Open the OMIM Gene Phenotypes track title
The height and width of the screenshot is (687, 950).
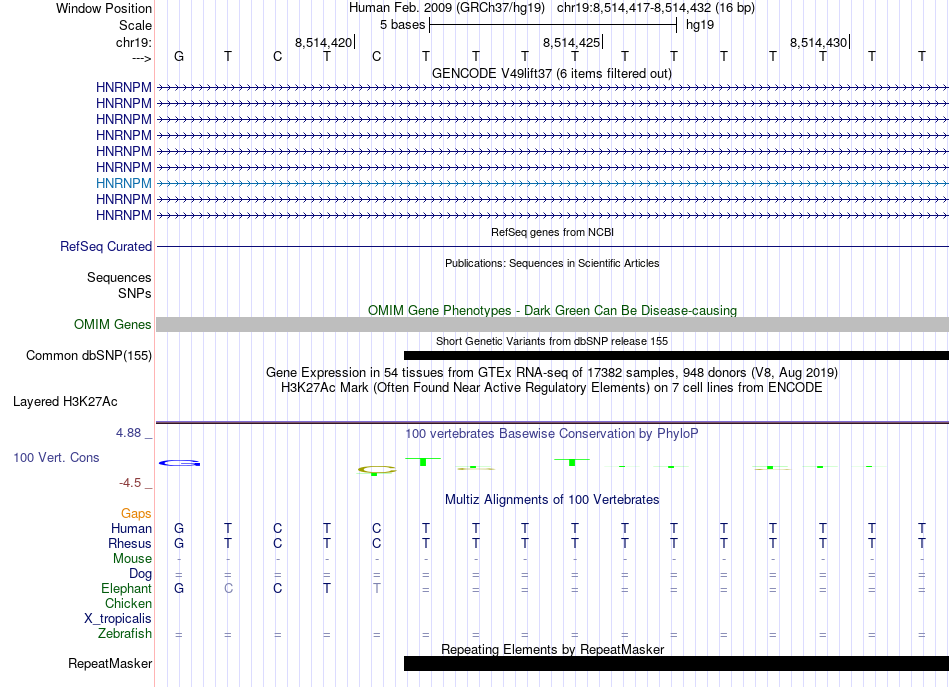[552, 310]
